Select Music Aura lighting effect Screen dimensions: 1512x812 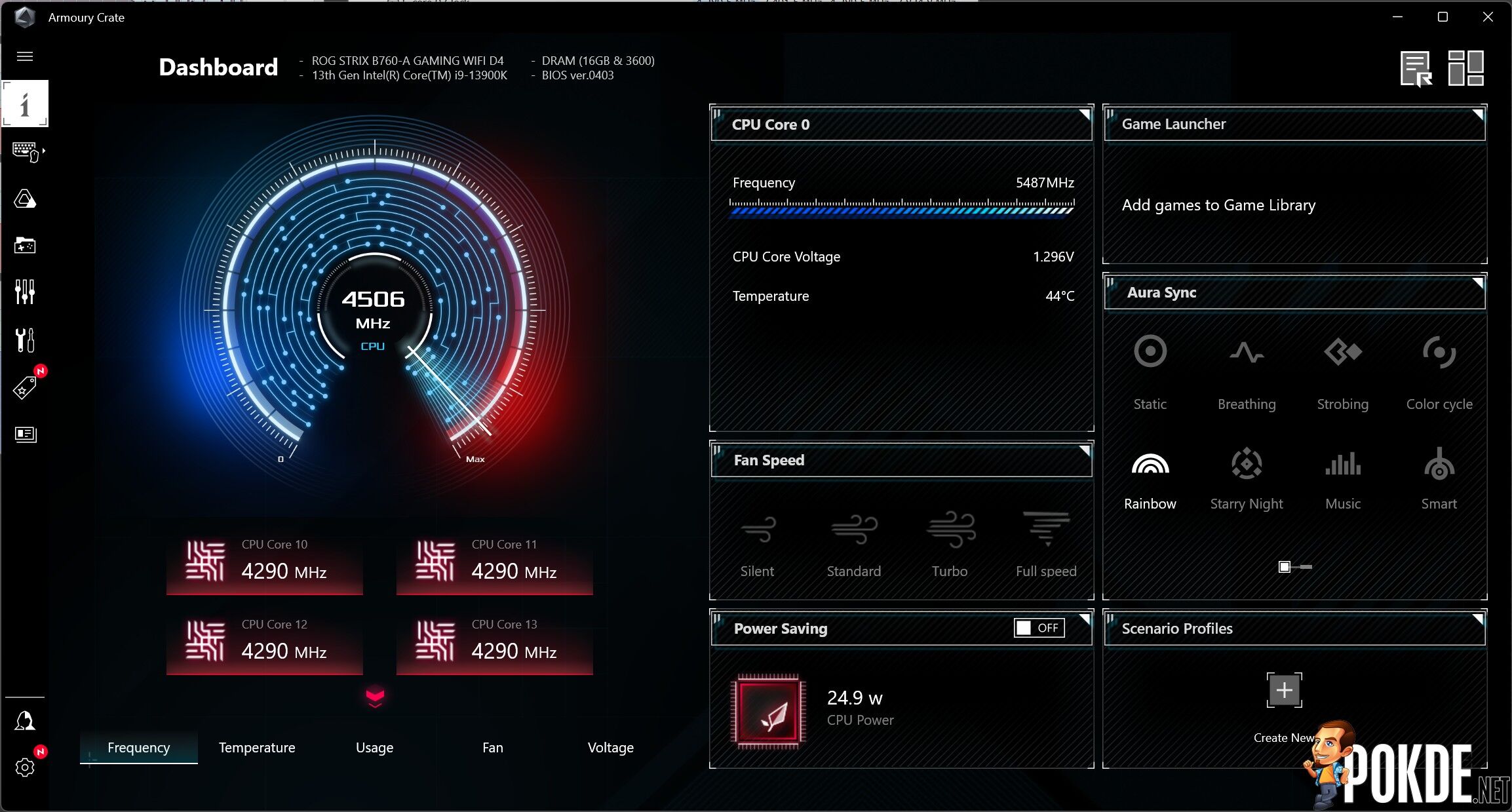1343,480
